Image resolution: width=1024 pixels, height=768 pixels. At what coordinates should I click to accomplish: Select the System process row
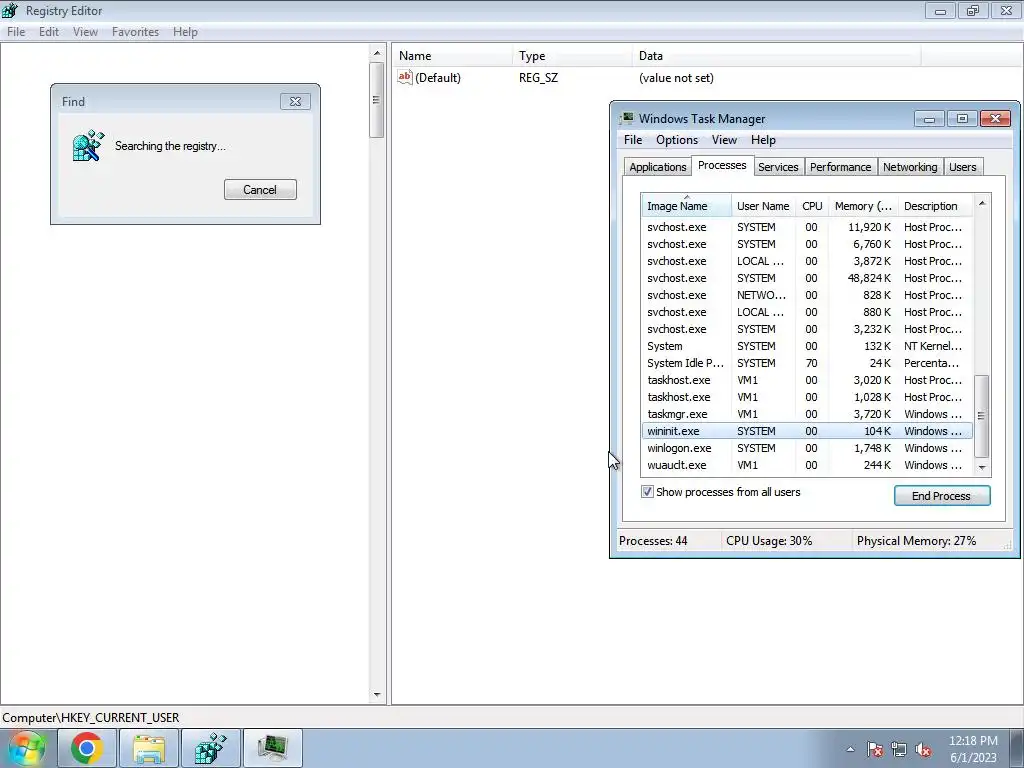[807, 346]
